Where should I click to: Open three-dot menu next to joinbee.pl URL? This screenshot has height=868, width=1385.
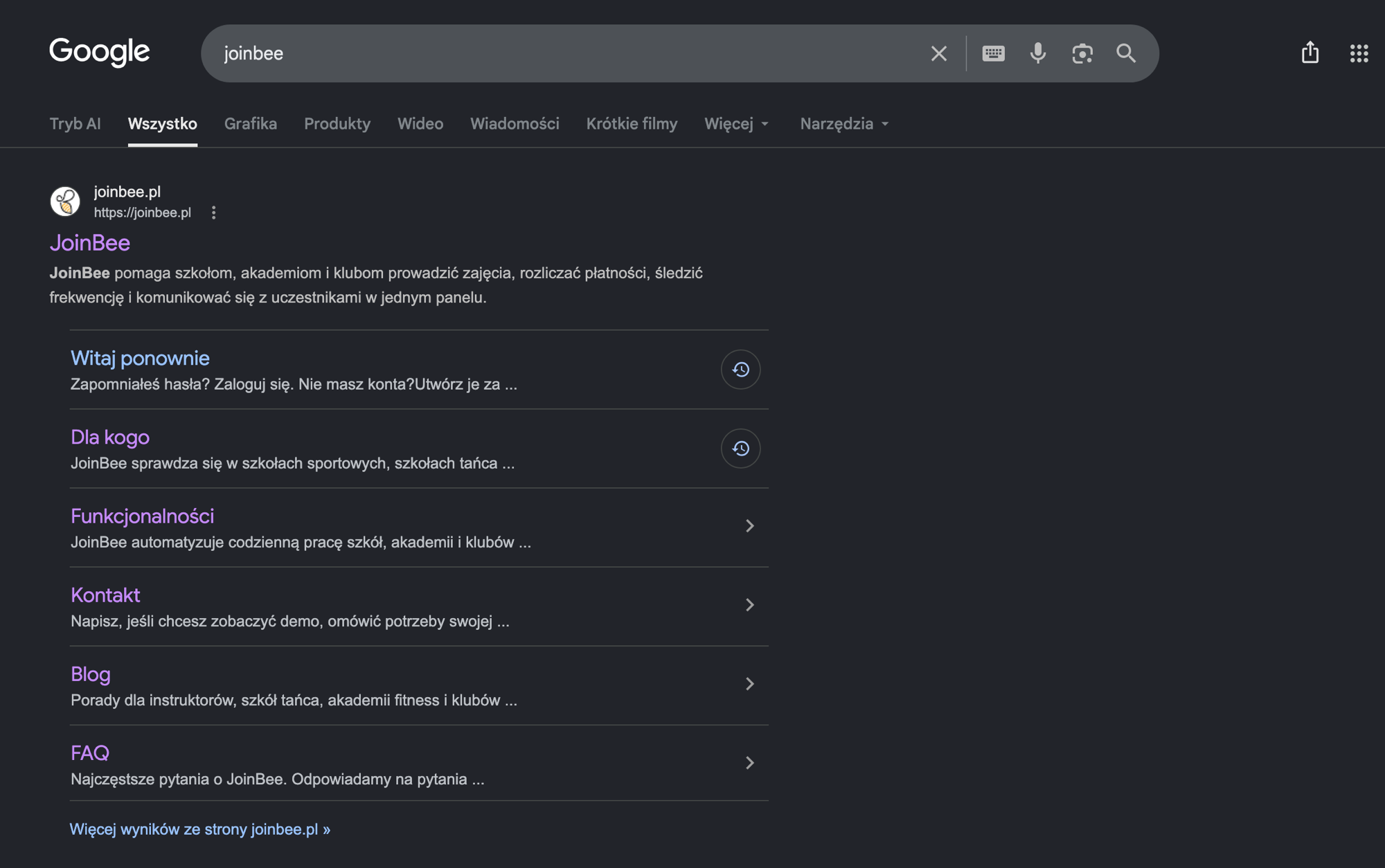213,213
